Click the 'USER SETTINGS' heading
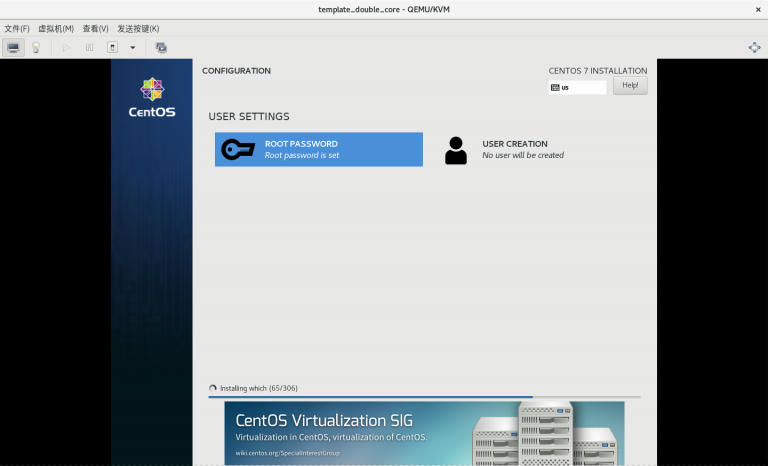The height and width of the screenshot is (466, 768). (x=249, y=117)
